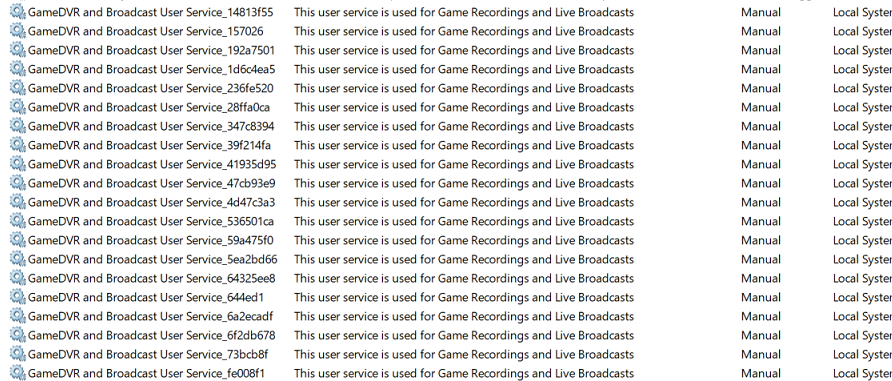The image size is (892, 381).
Task: Click the description text in the Service_236fe520 row
Action: click(464, 88)
